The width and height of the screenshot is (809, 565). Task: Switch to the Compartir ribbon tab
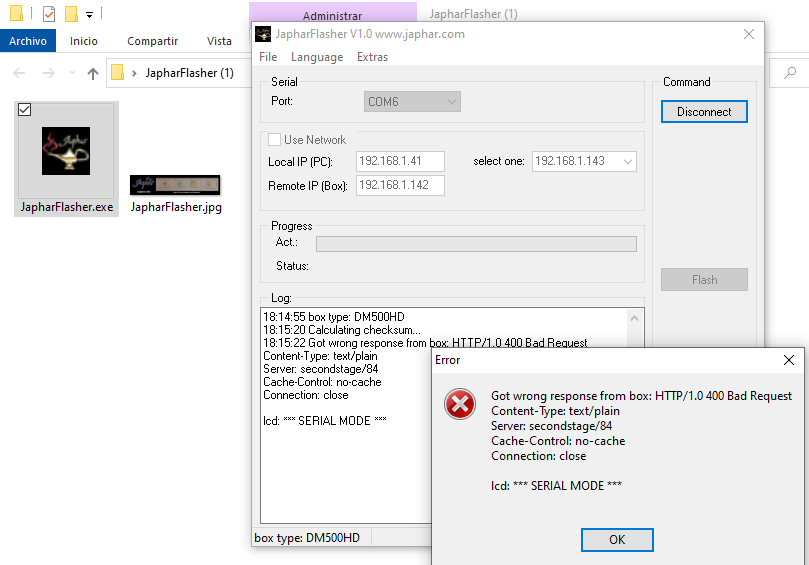[152, 41]
